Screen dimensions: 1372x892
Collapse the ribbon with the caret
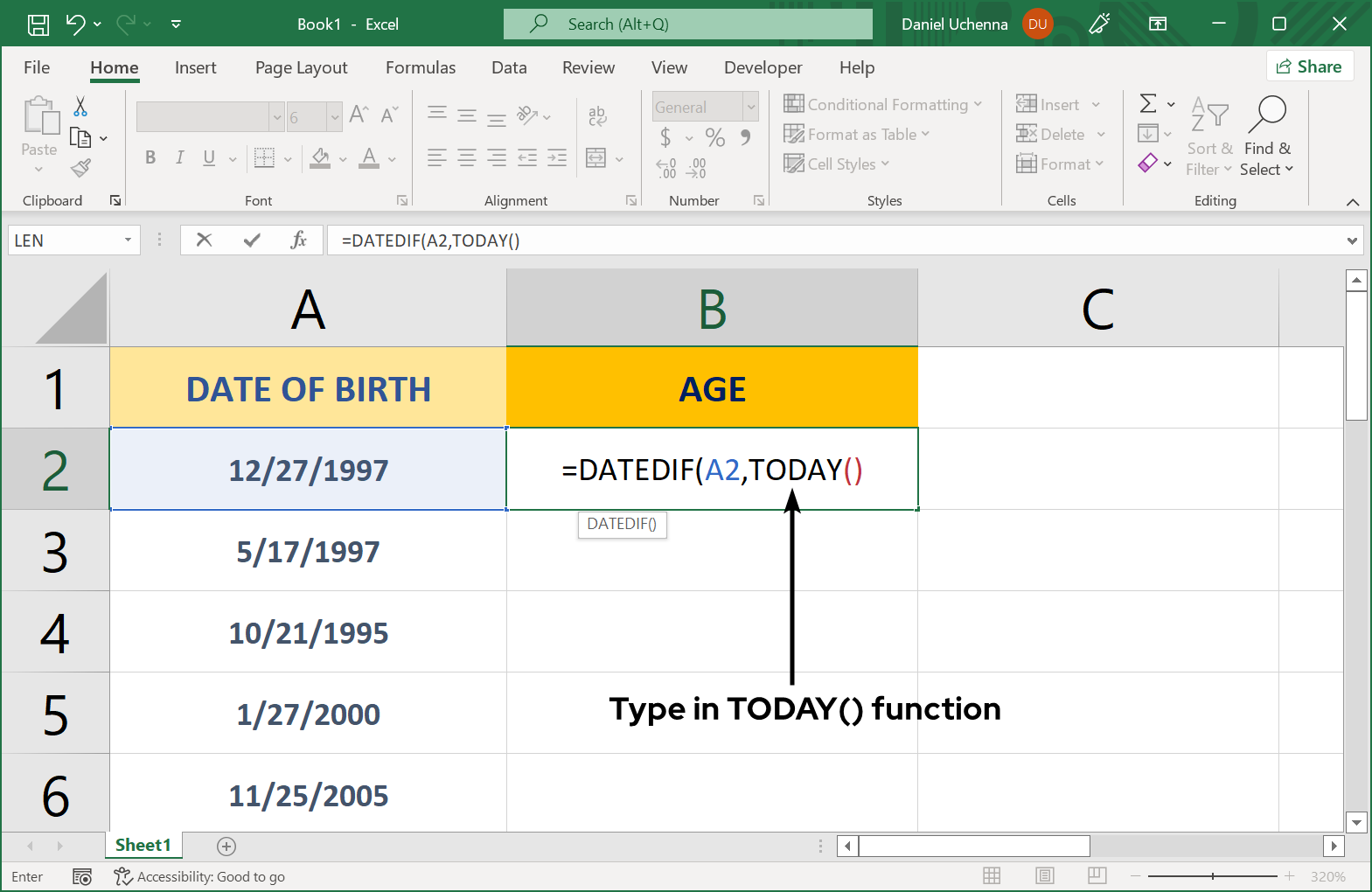click(x=1353, y=202)
